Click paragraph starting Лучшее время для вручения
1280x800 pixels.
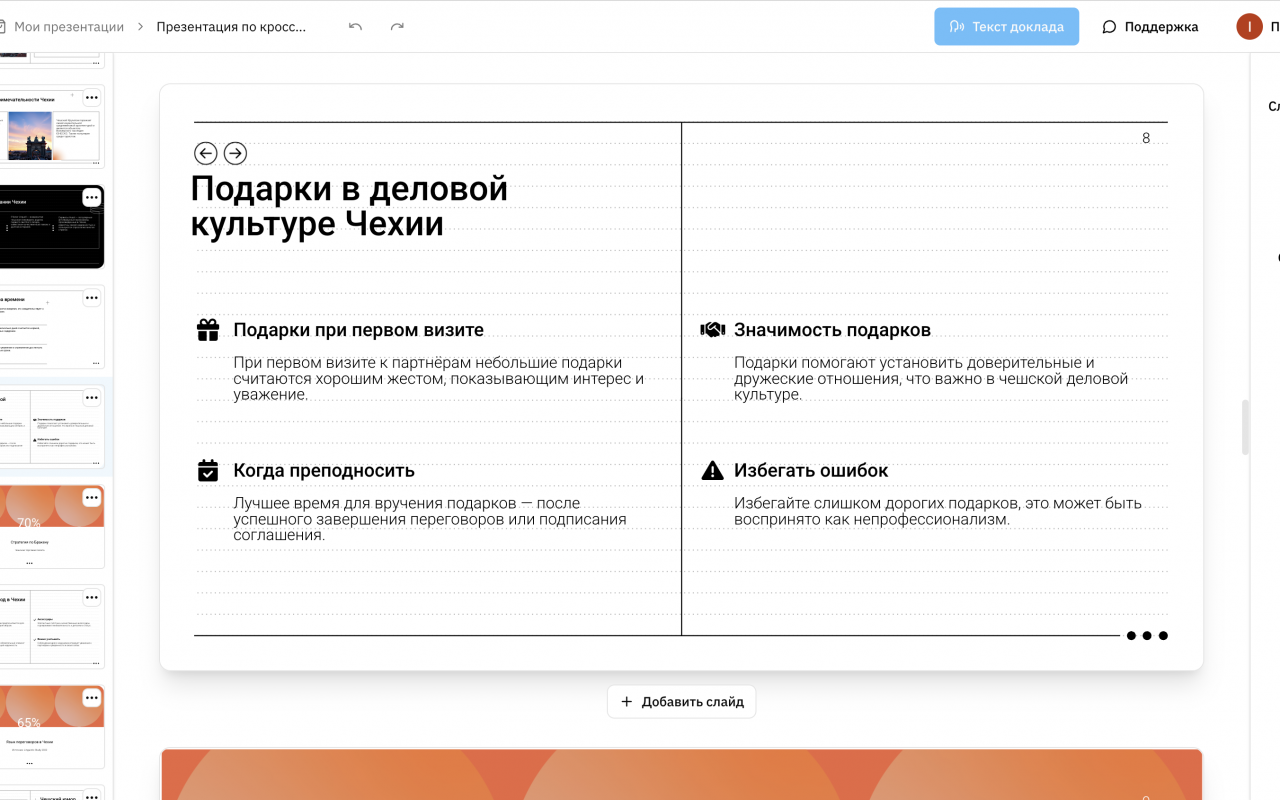[430, 519]
